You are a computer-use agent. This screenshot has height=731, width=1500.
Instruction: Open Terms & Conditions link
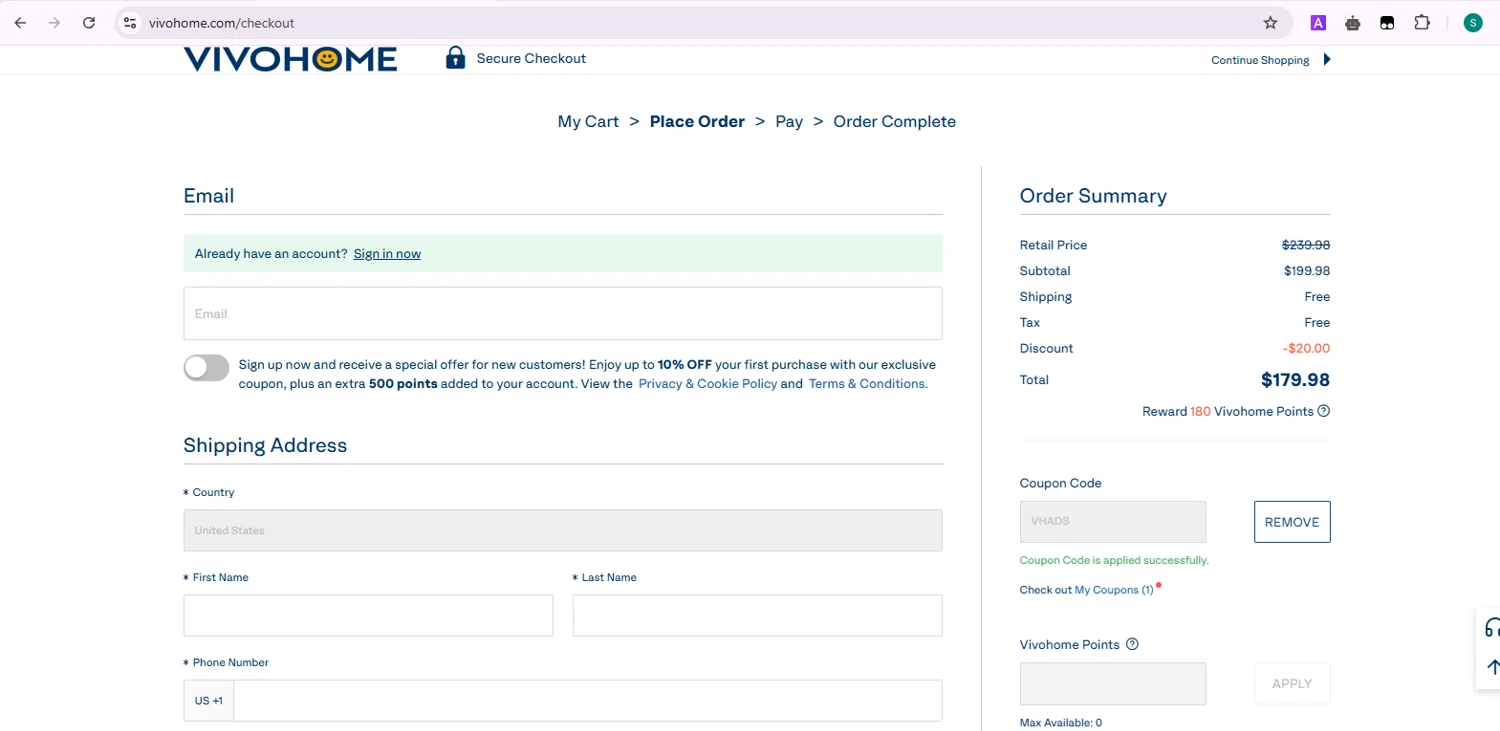pyautogui.click(x=866, y=384)
